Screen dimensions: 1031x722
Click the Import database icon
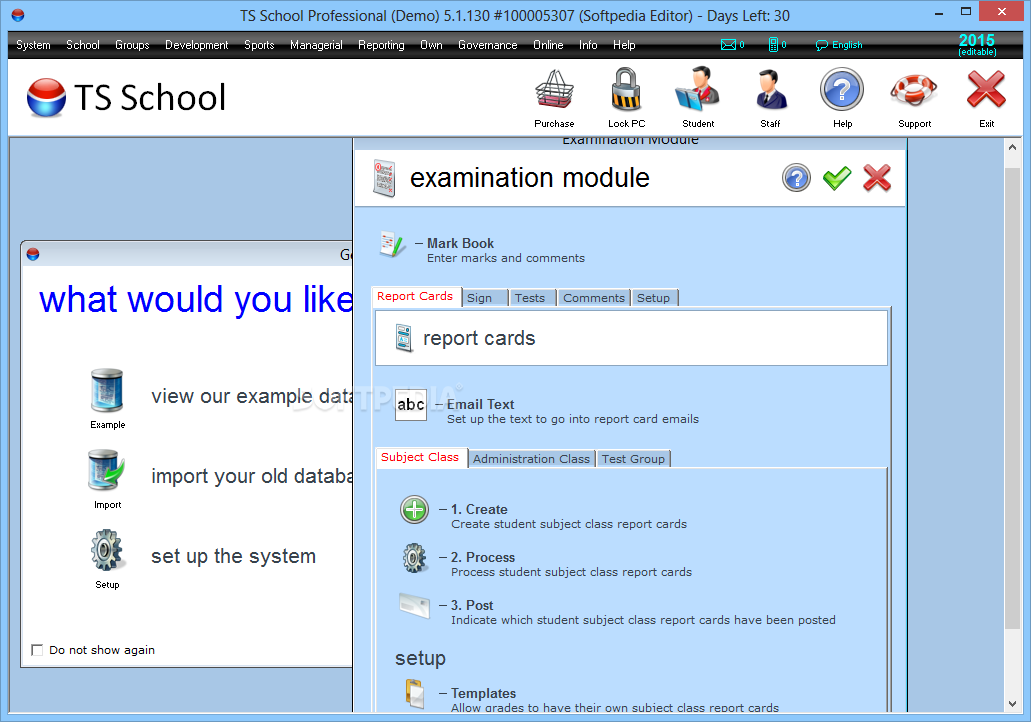point(107,470)
